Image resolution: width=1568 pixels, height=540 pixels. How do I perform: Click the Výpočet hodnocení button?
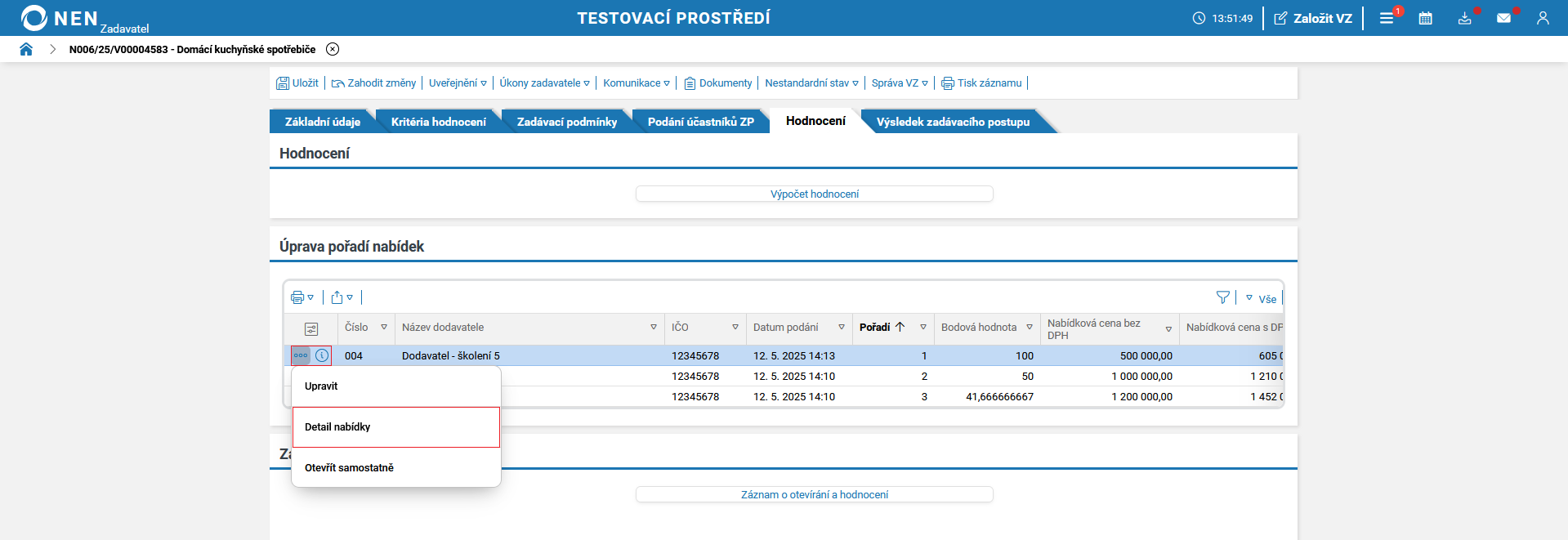click(x=815, y=194)
